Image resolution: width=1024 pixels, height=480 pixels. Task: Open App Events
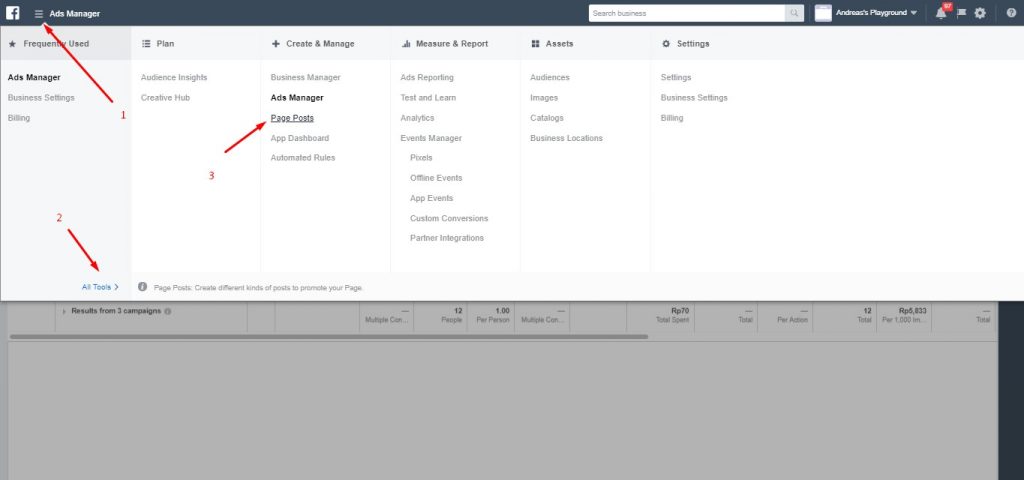point(432,198)
